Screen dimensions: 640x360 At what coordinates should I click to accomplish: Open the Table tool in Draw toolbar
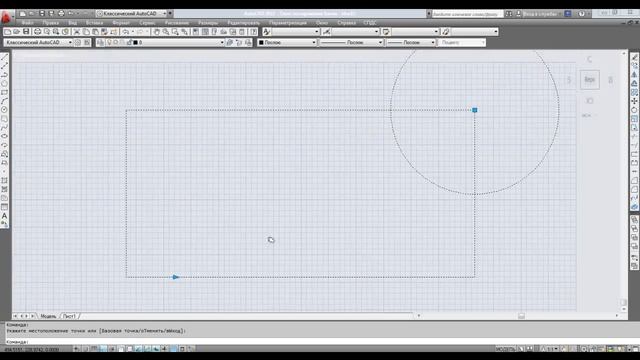(x=4, y=207)
